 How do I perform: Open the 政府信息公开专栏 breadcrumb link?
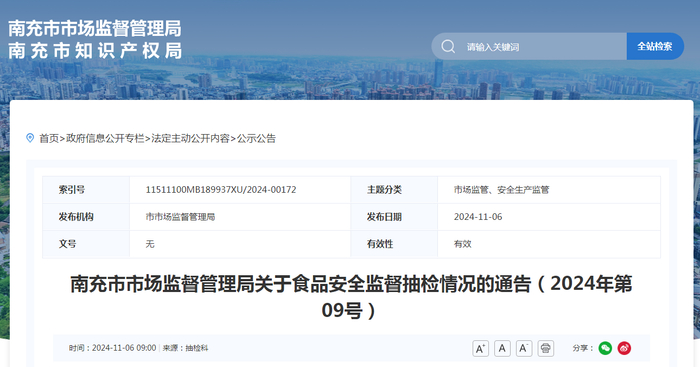click(105, 138)
